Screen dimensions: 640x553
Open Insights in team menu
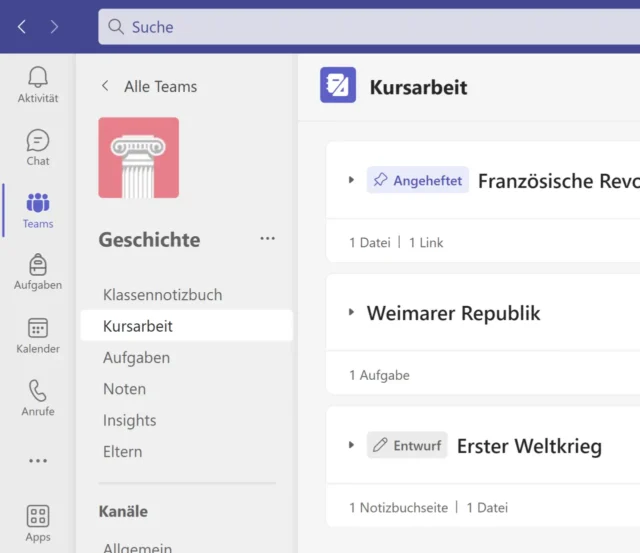[129, 420]
